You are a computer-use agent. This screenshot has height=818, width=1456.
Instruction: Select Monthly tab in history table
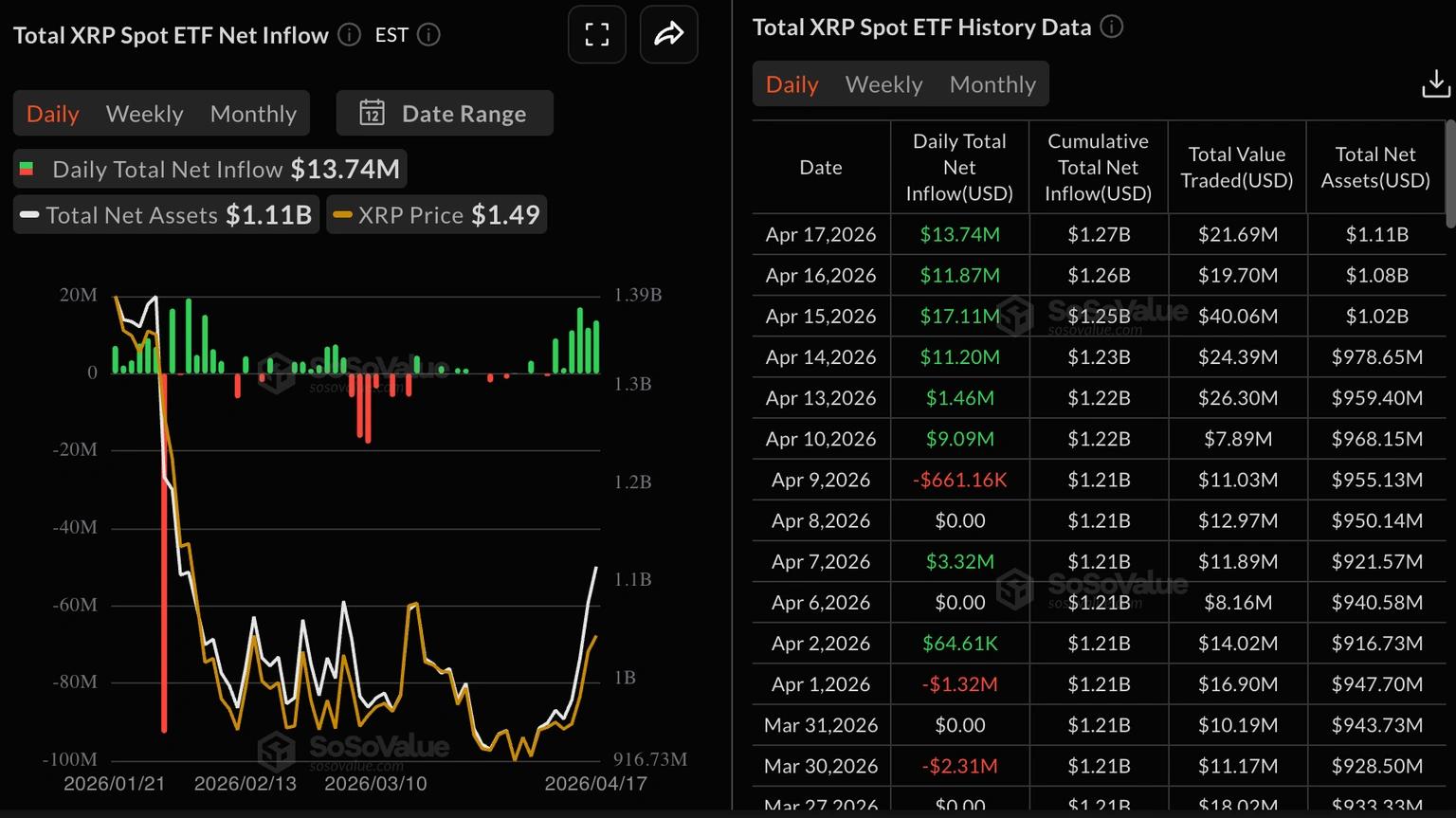(992, 84)
